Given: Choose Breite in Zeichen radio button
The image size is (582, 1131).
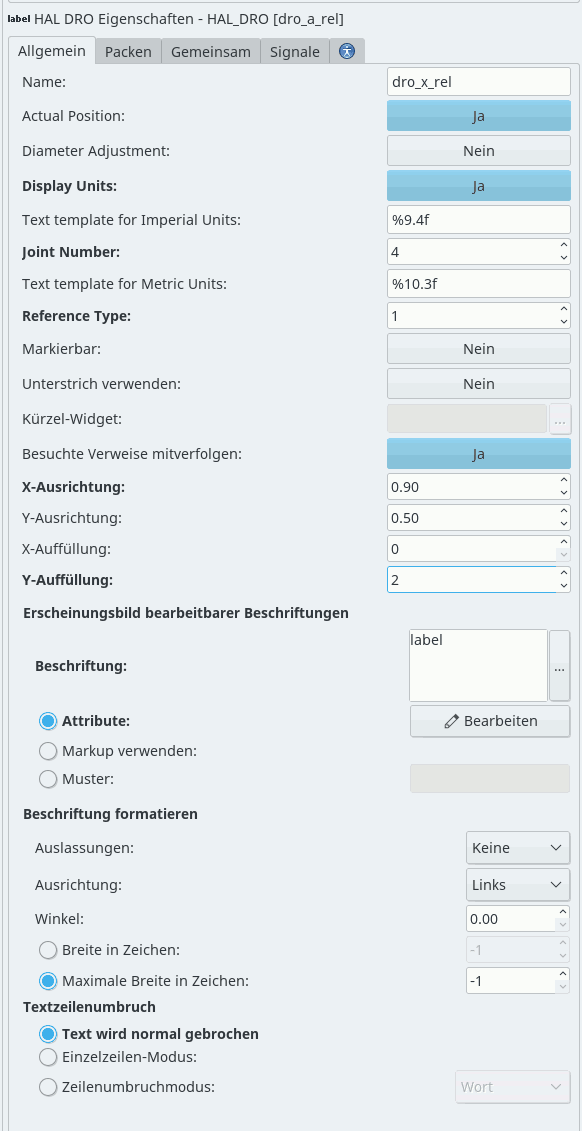Looking at the screenshot, I should pos(48,950).
